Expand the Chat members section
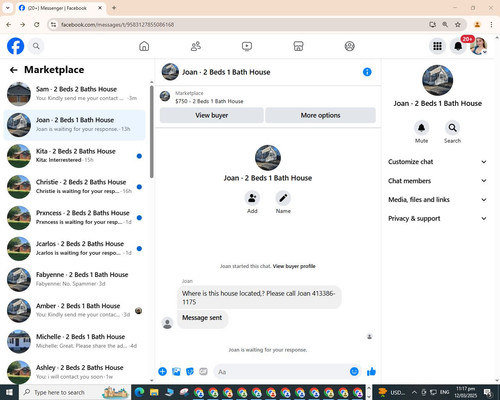 point(437,181)
